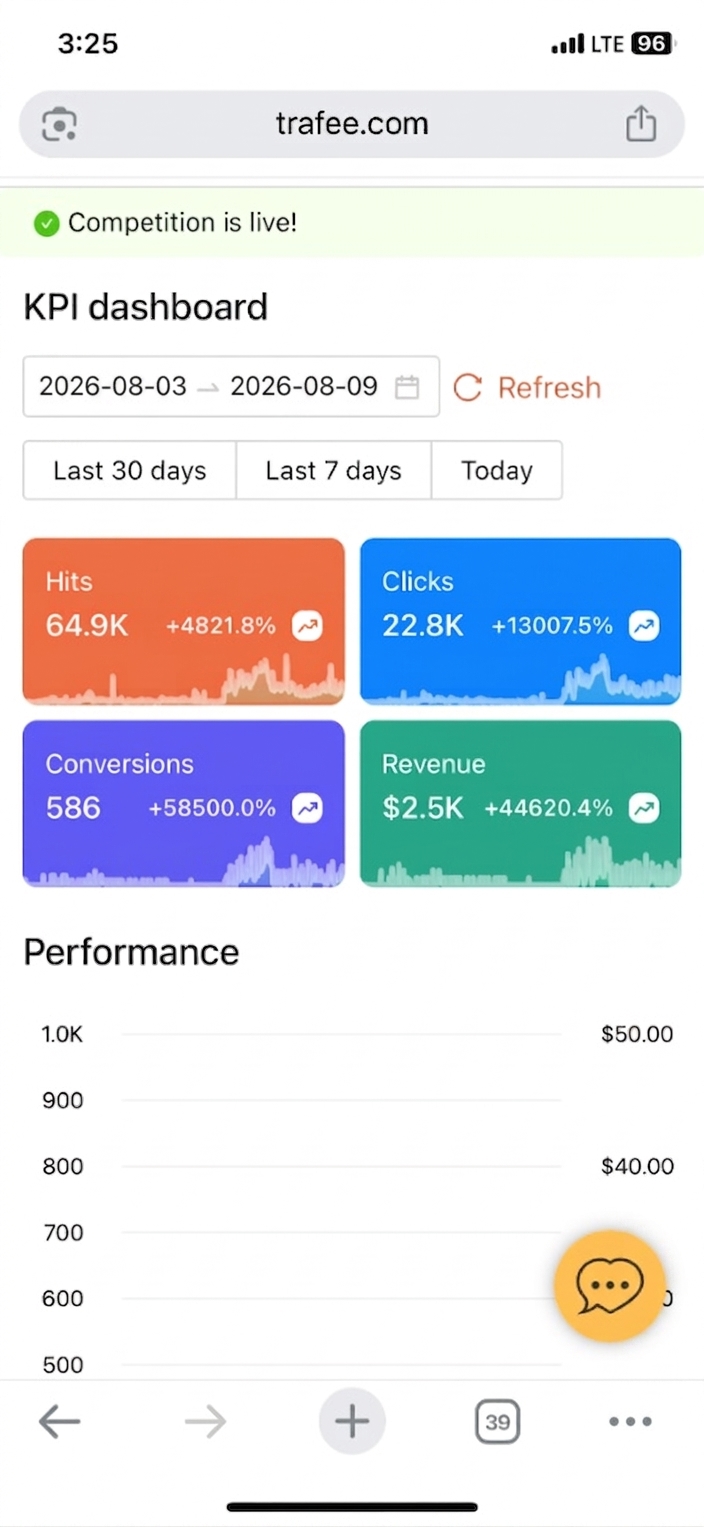This screenshot has height=1527, width=704.
Task: Click the +44620.4% change on Revenue
Action: pos(548,808)
